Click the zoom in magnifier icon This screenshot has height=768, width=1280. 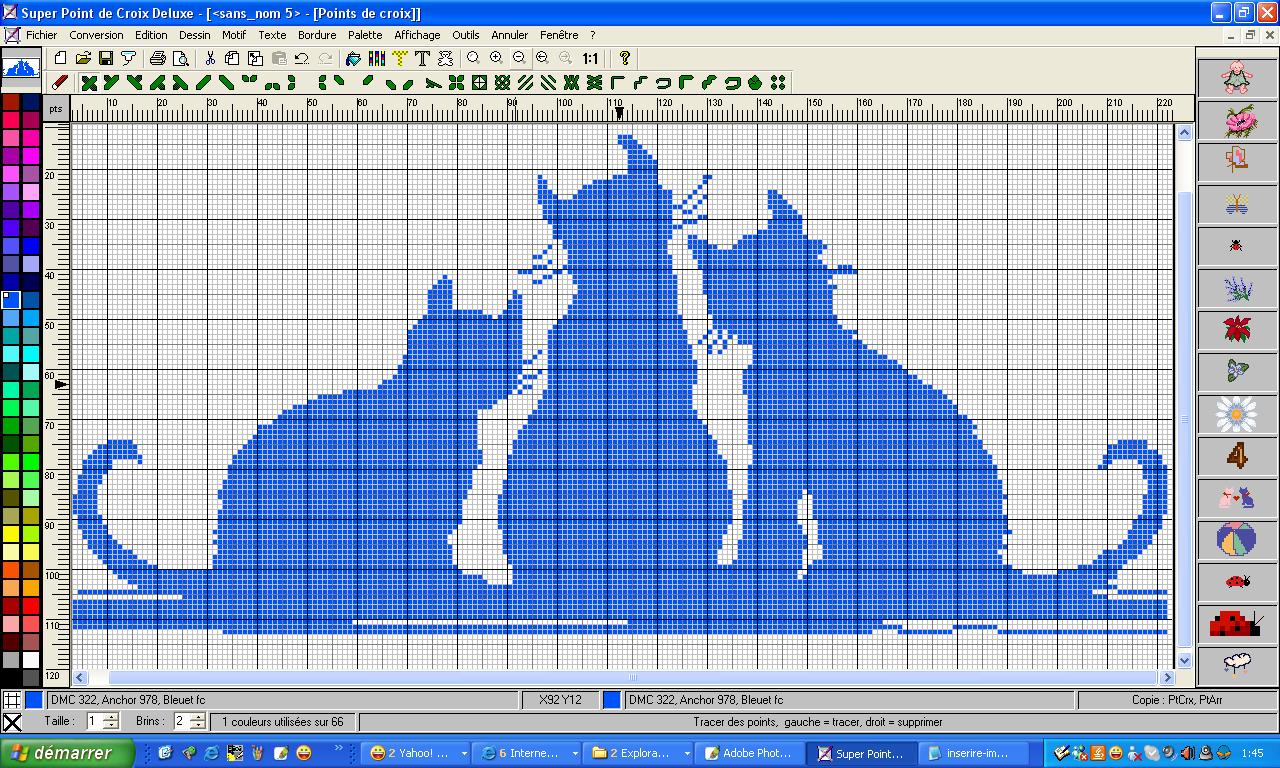496,58
